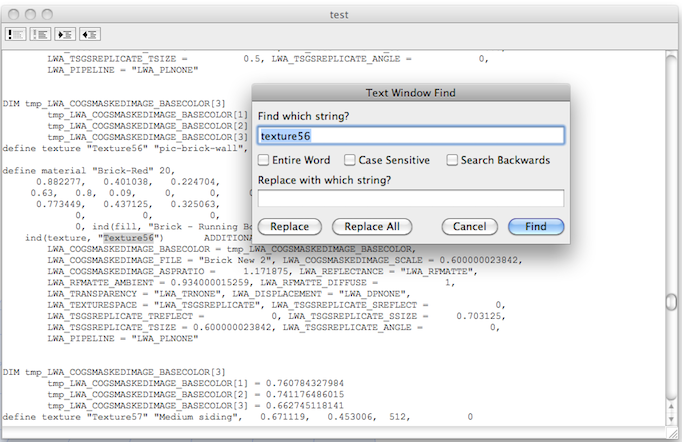Click the value 1.171875 after LWA_COGSMASKEDIMAGE_ASPRATIO
The height and width of the screenshot is (442, 682).
tap(266, 271)
